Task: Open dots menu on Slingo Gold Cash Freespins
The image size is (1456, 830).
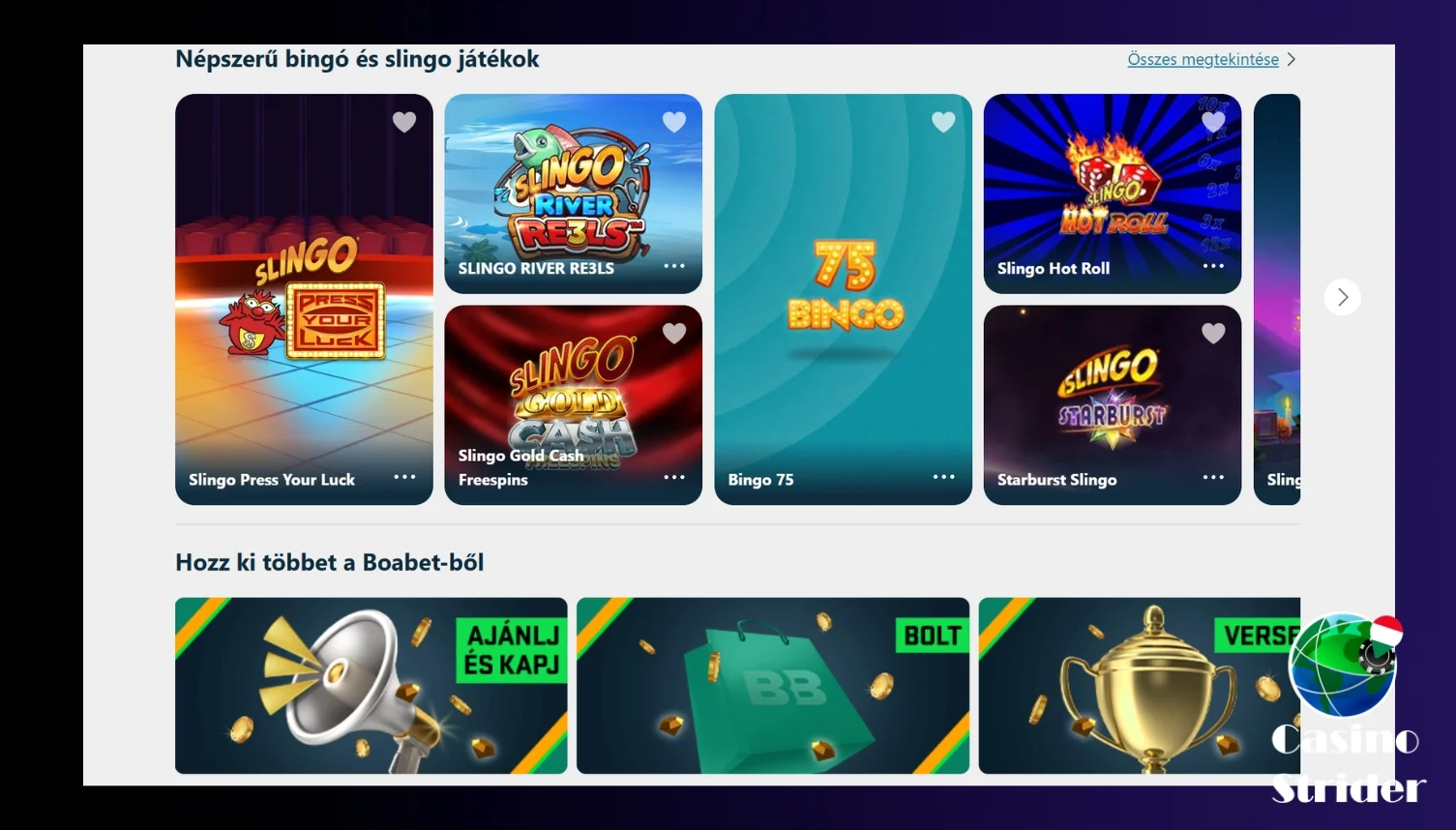Action: [674, 477]
